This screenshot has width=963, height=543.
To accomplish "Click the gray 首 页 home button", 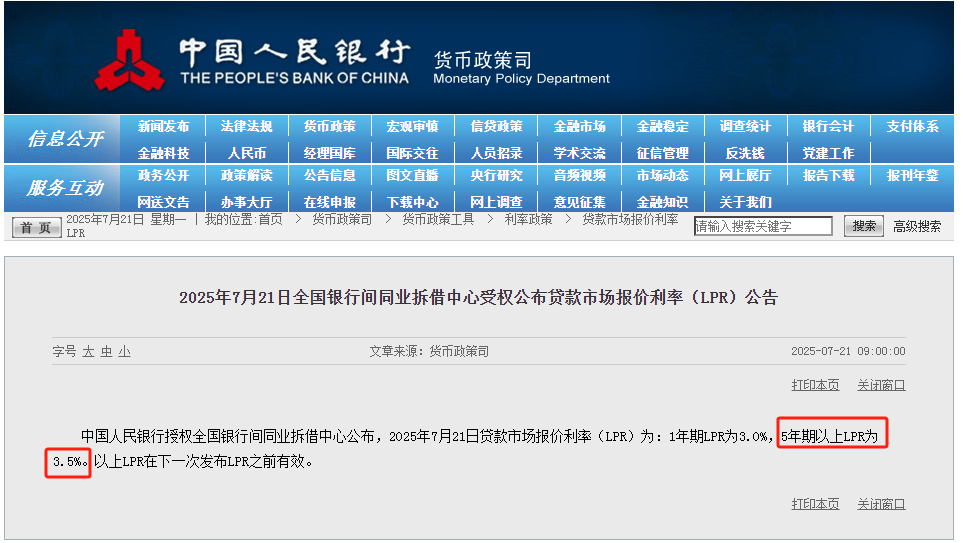I will coord(36,227).
